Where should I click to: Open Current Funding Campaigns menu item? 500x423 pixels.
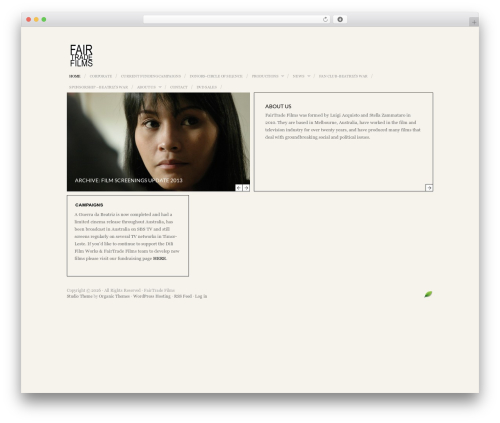click(151, 76)
